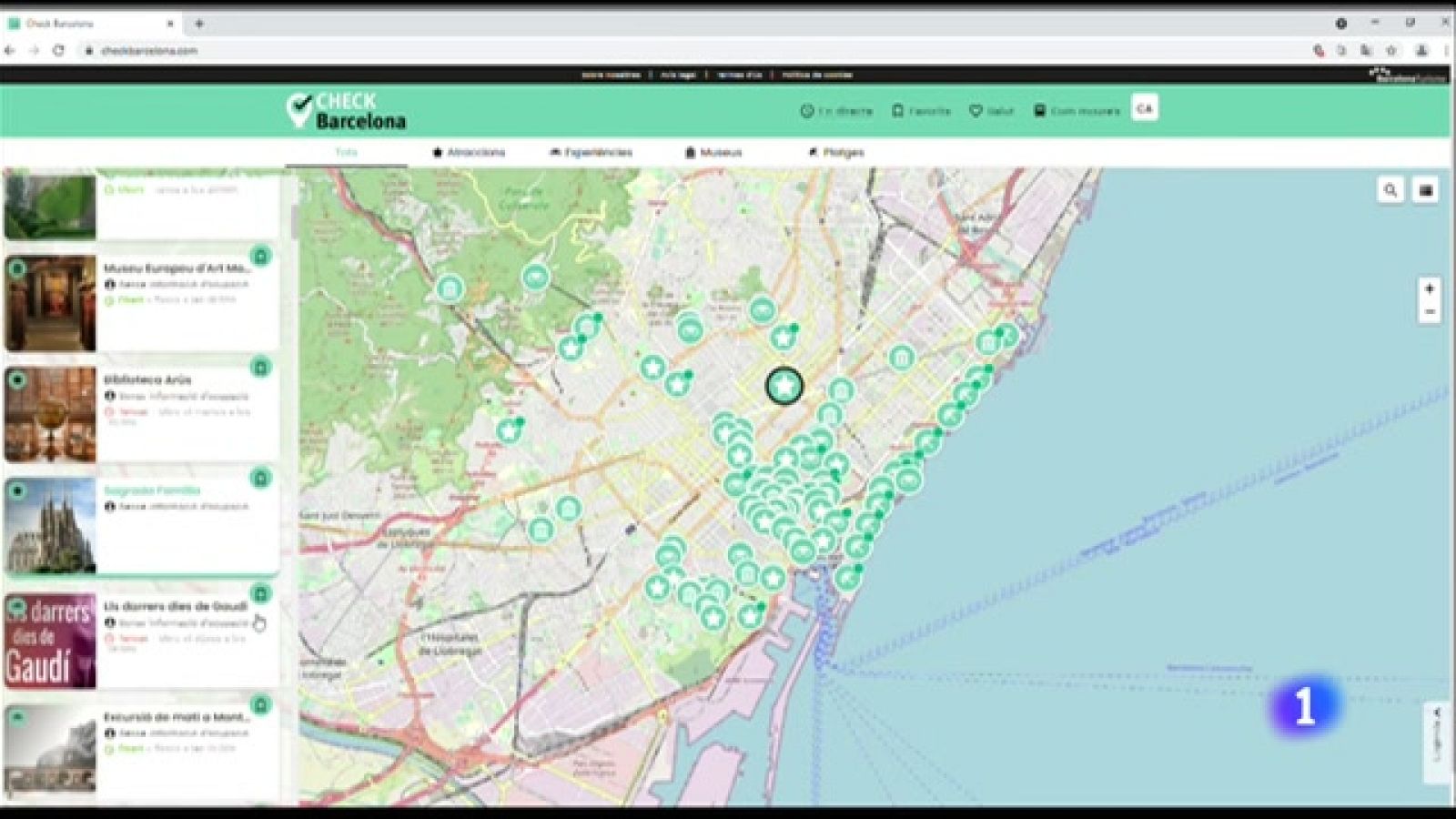Image resolution: width=1456 pixels, height=819 pixels.
Task: Bookmark the Sagrada Família card
Action: tap(262, 475)
